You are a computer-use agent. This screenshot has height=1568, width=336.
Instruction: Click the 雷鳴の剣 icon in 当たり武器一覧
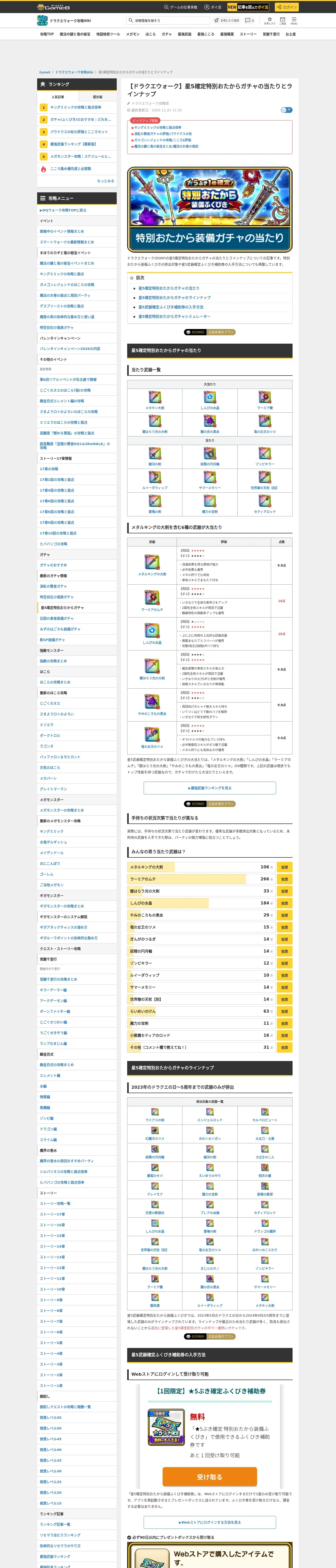tap(155, 500)
